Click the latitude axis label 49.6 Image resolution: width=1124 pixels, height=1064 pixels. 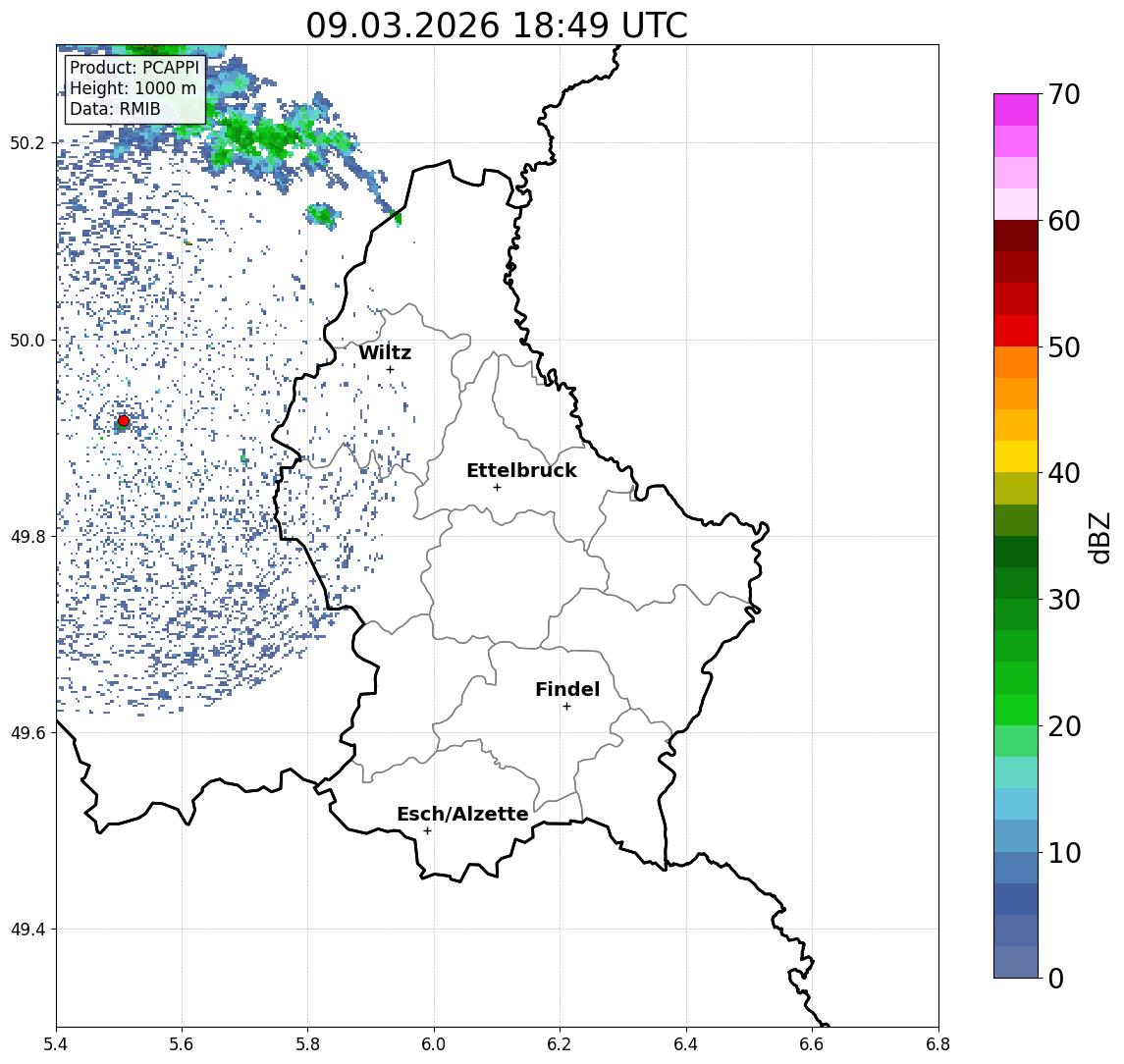(27, 733)
